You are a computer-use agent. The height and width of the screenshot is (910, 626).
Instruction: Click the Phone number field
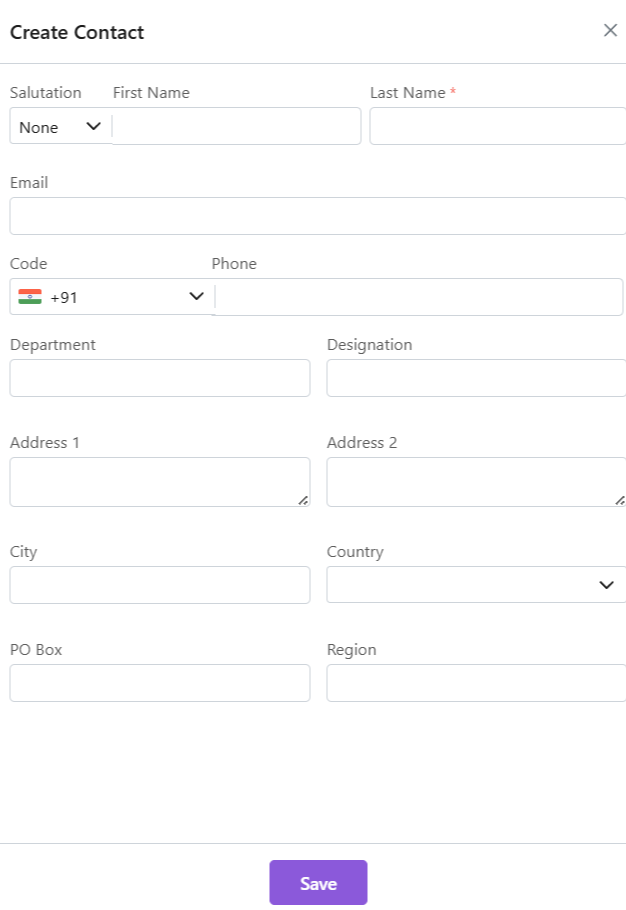[x=418, y=297]
